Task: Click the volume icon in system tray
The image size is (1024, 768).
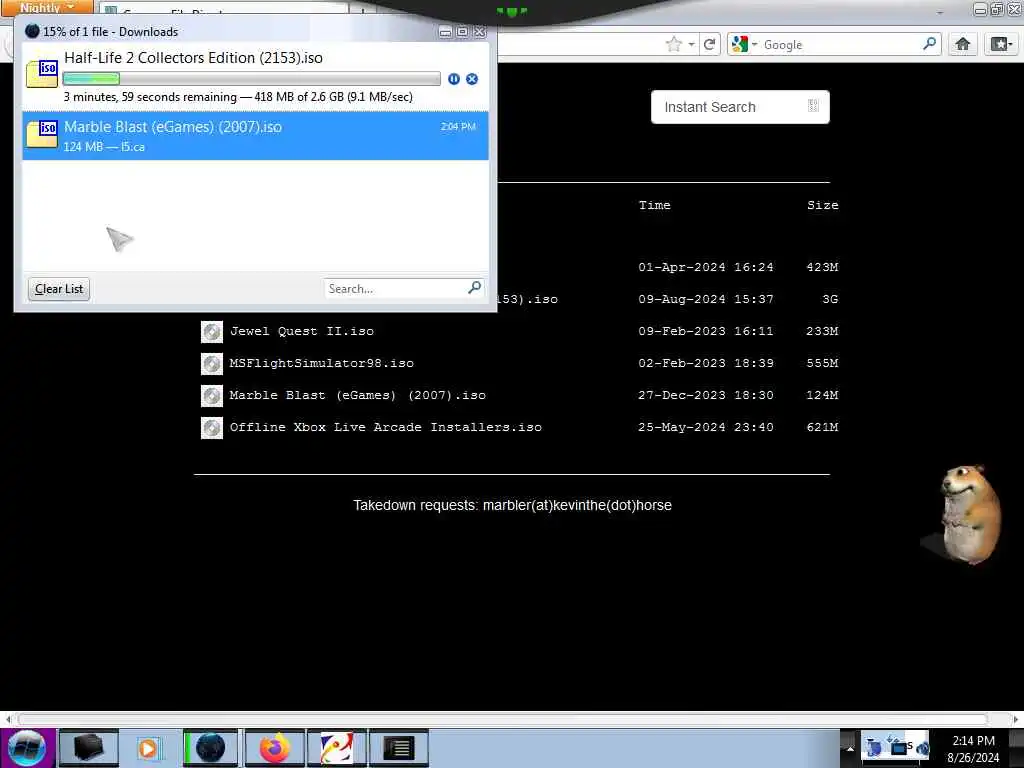Action: [921, 748]
